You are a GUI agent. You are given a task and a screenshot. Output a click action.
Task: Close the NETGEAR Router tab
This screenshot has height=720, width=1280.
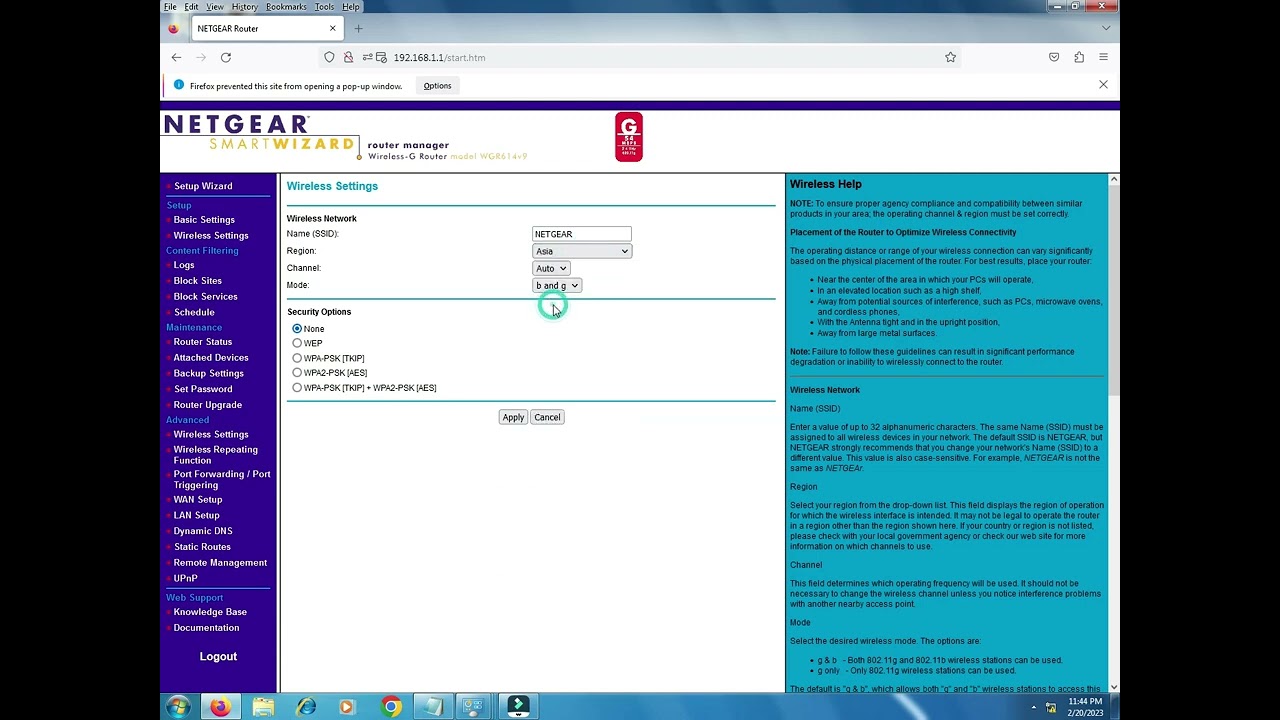click(332, 28)
